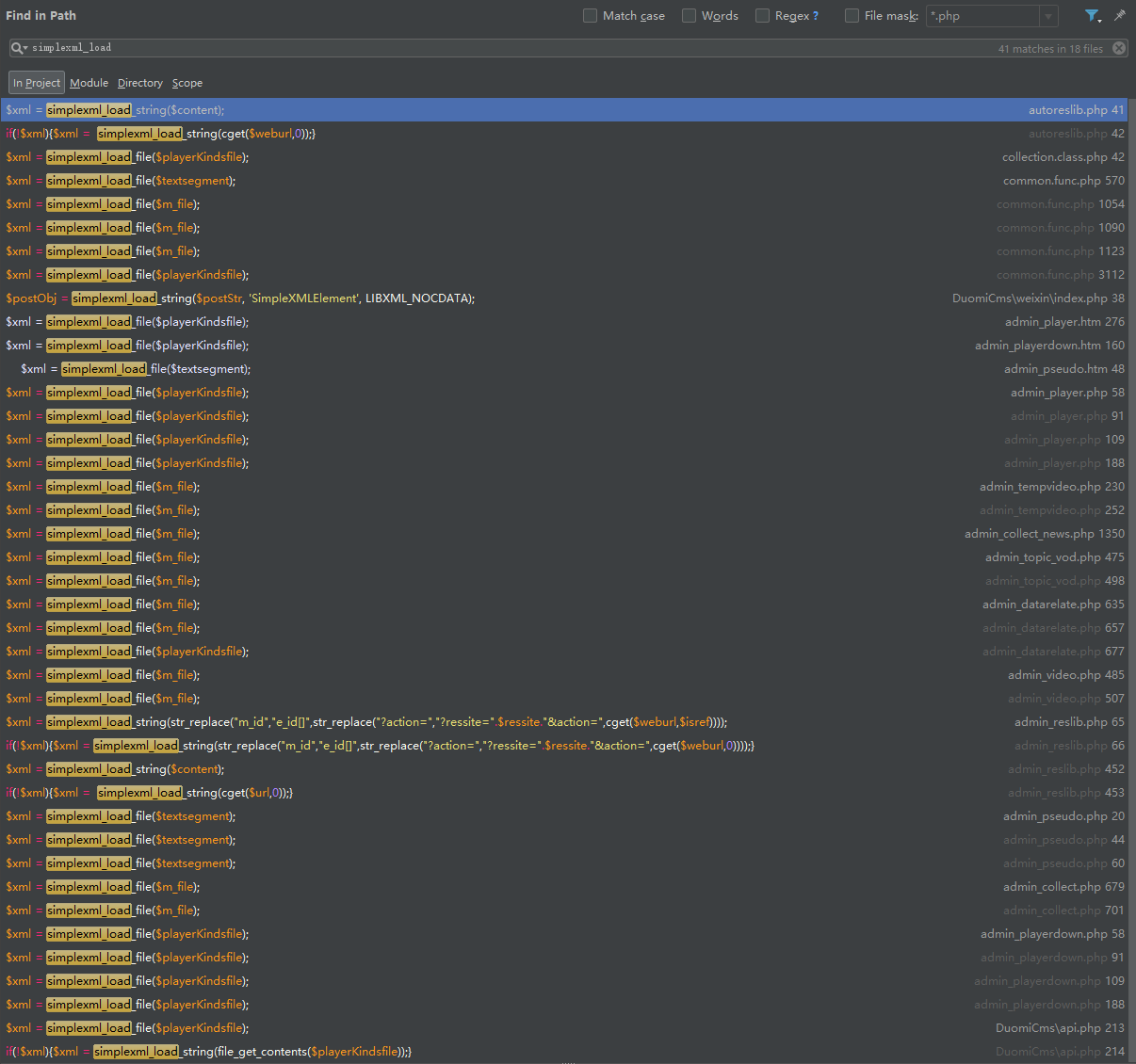Open Regex help question mark
The width and height of the screenshot is (1136, 1064).
pyautogui.click(x=816, y=16)
